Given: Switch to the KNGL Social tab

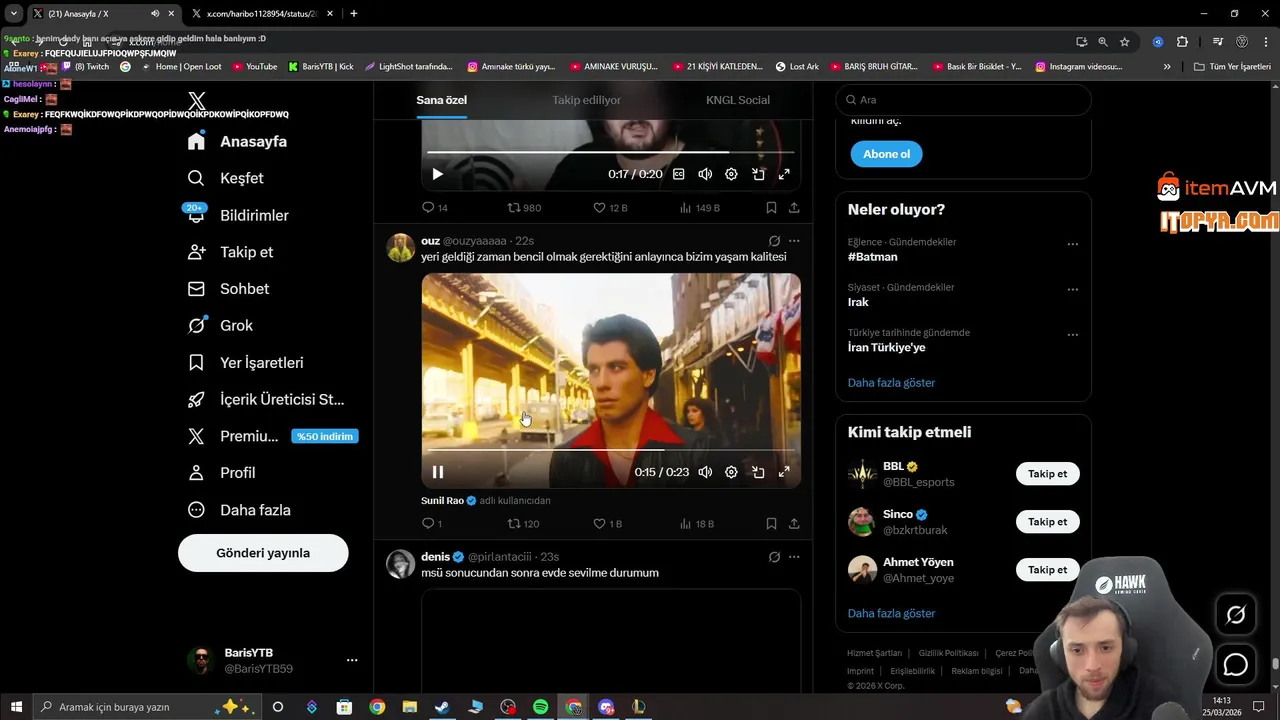Looking at the screenshot, I should point(738,100).
